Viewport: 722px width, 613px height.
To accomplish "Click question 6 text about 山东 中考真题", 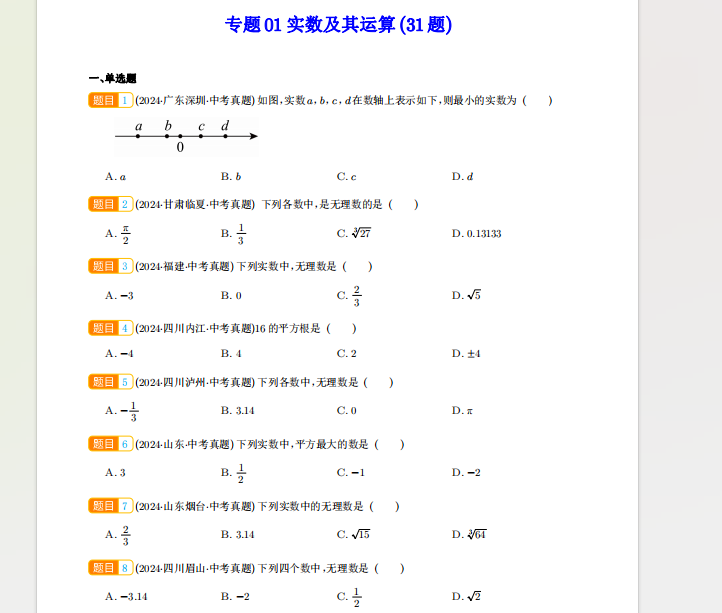I will coord(270,444).
